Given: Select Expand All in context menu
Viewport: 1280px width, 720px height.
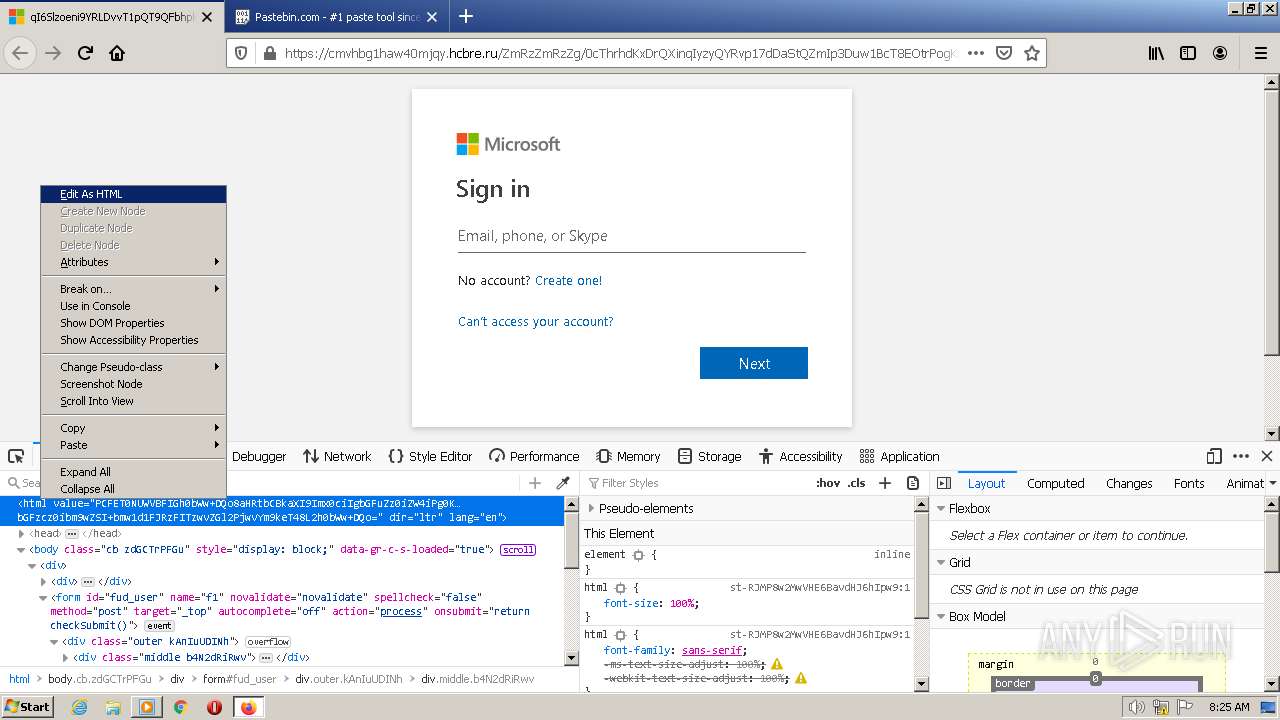Looking at the screenshot, I should coord(133,472).
